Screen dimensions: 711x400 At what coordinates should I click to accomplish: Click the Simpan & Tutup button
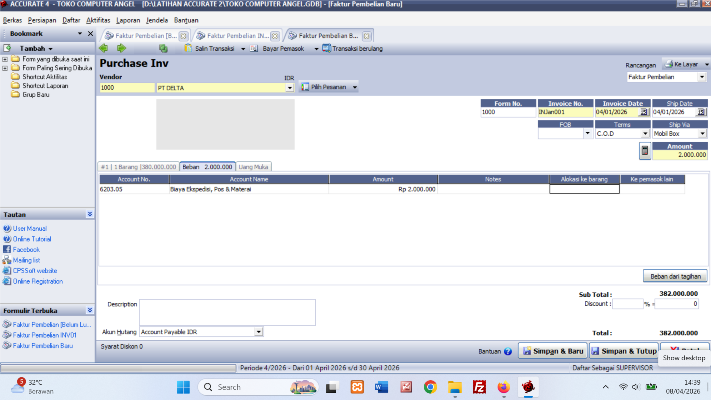(624, 351)
